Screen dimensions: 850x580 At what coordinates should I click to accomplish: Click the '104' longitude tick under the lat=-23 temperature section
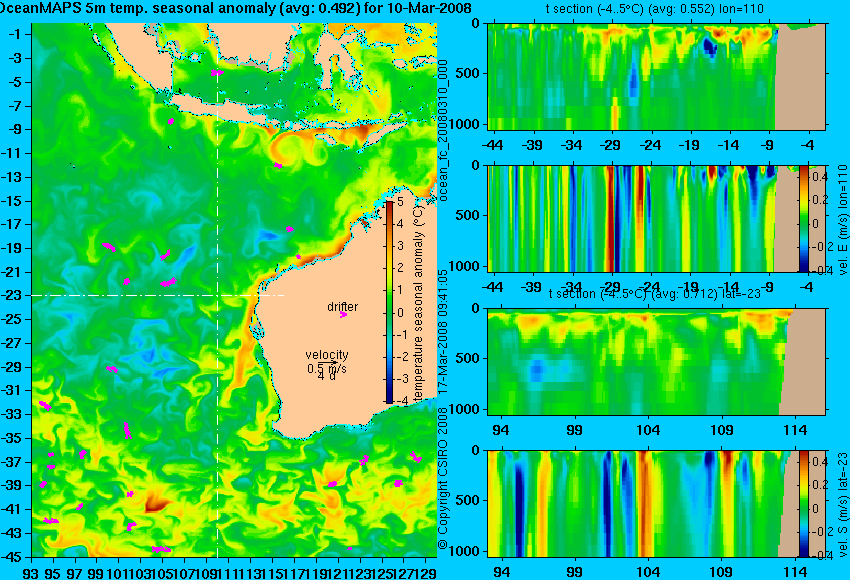(648, 430)
